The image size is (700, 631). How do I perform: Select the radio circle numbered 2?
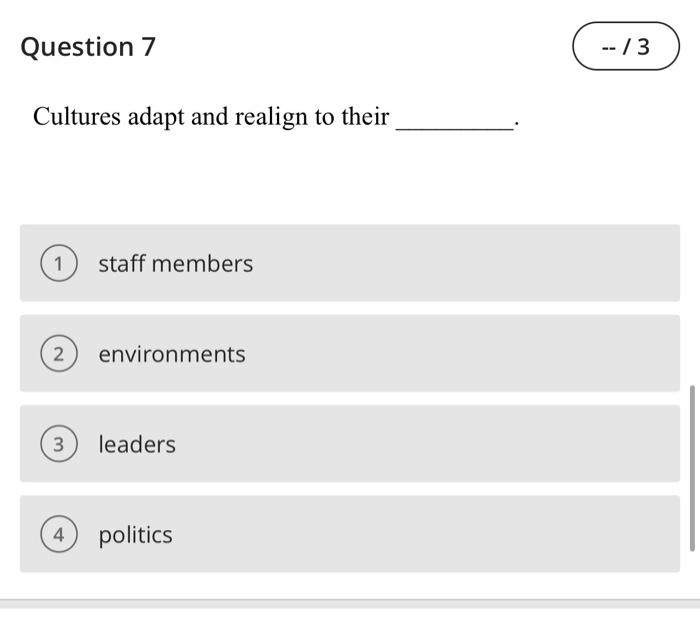click(x=59, y=354)
